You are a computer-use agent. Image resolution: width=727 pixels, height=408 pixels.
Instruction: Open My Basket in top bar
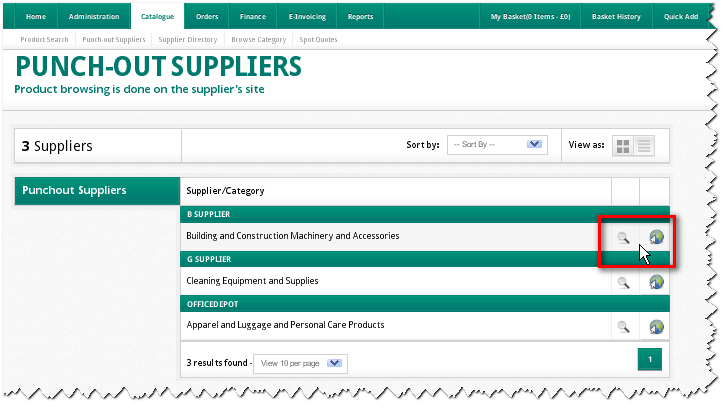[530, 17]
